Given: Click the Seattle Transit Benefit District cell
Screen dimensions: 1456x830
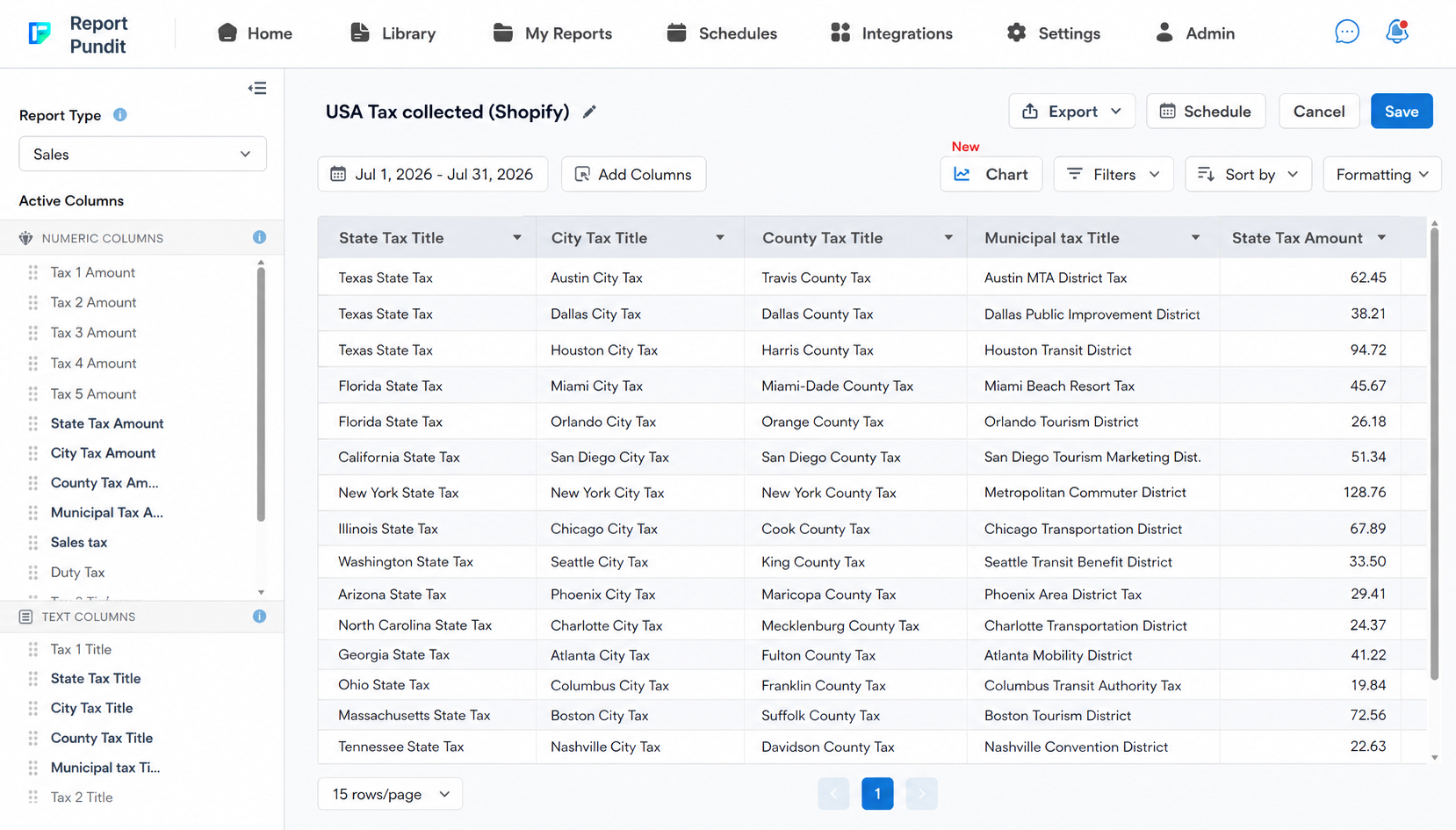Looking at the screenshot, I should (x=1093, y=562).
